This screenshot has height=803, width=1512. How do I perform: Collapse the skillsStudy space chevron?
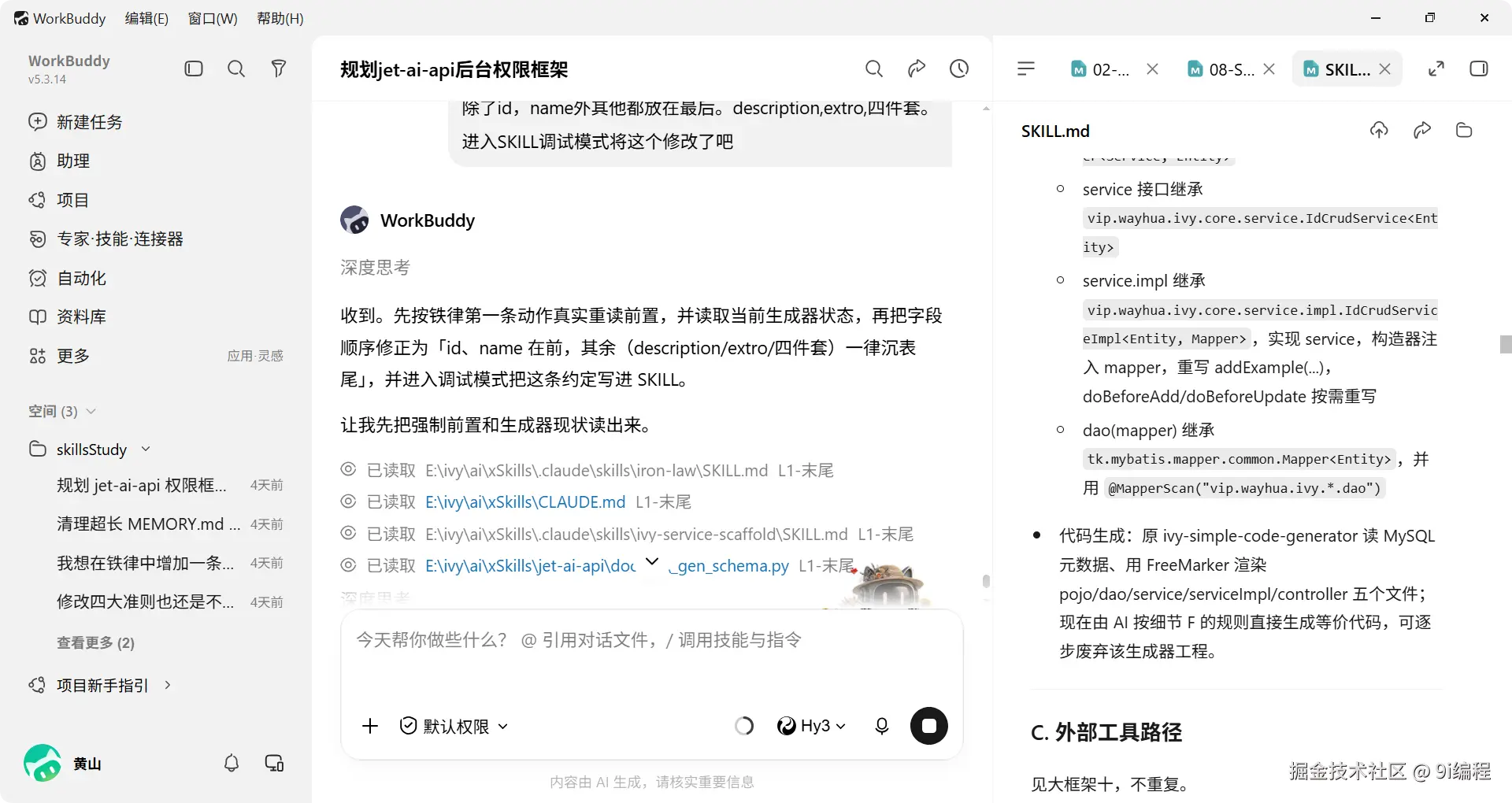coord(146,449)
